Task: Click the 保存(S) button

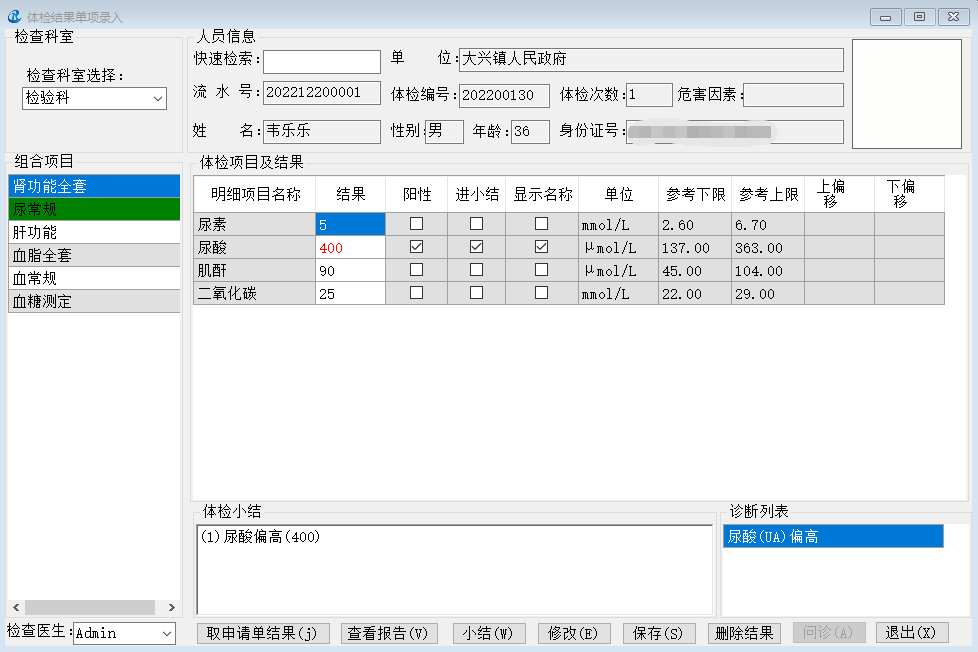Action: coord(658,633)
